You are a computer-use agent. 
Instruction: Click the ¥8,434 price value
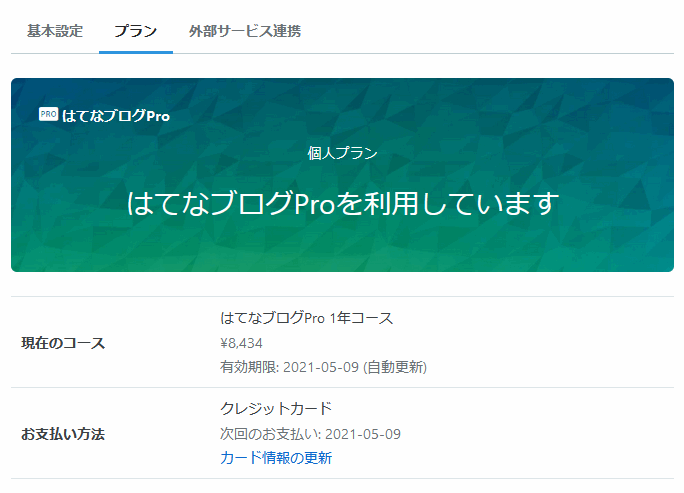[x=241, y=343]
